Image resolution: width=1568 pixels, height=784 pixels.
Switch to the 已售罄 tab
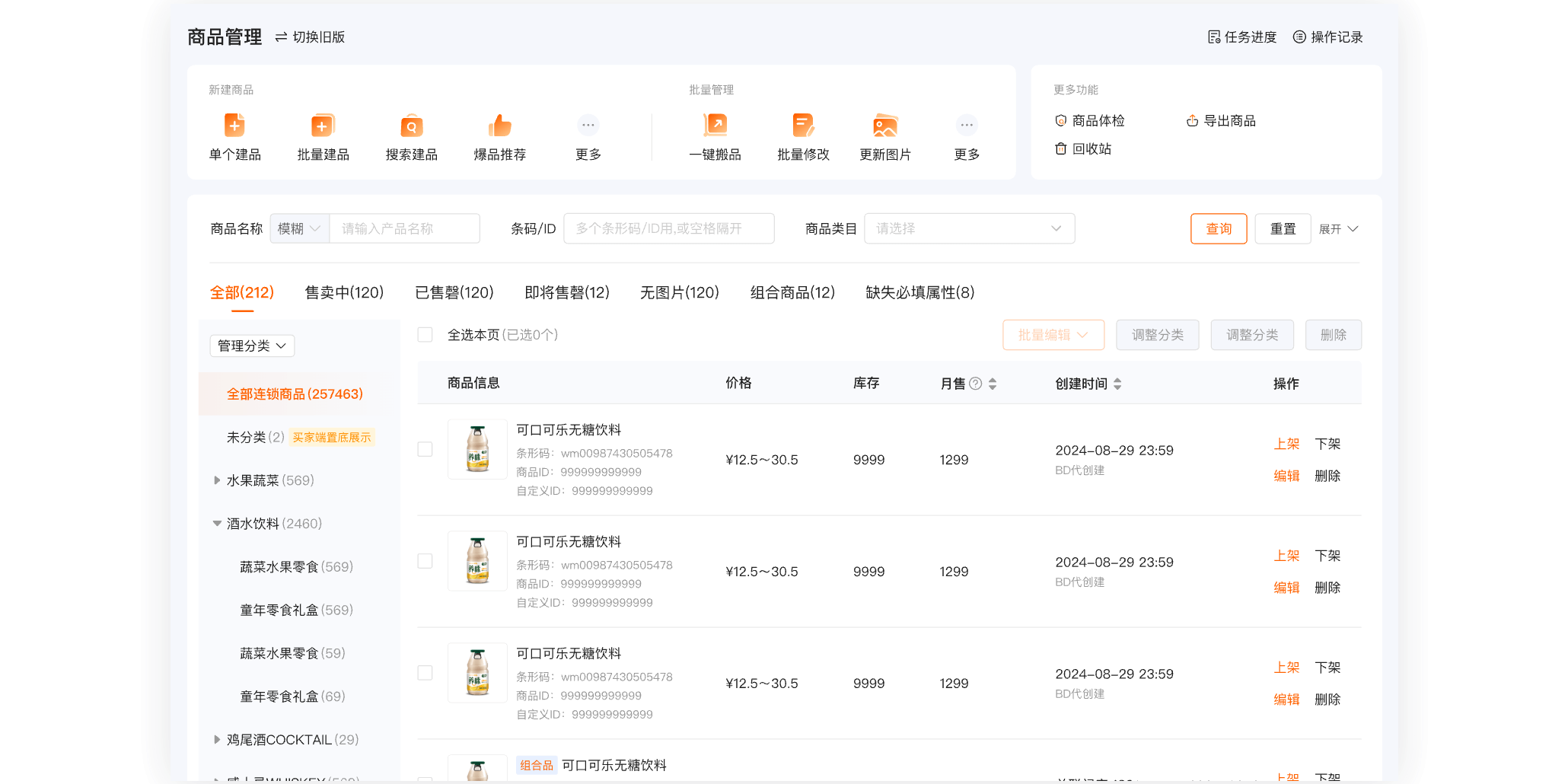click(x=454, y=292)
